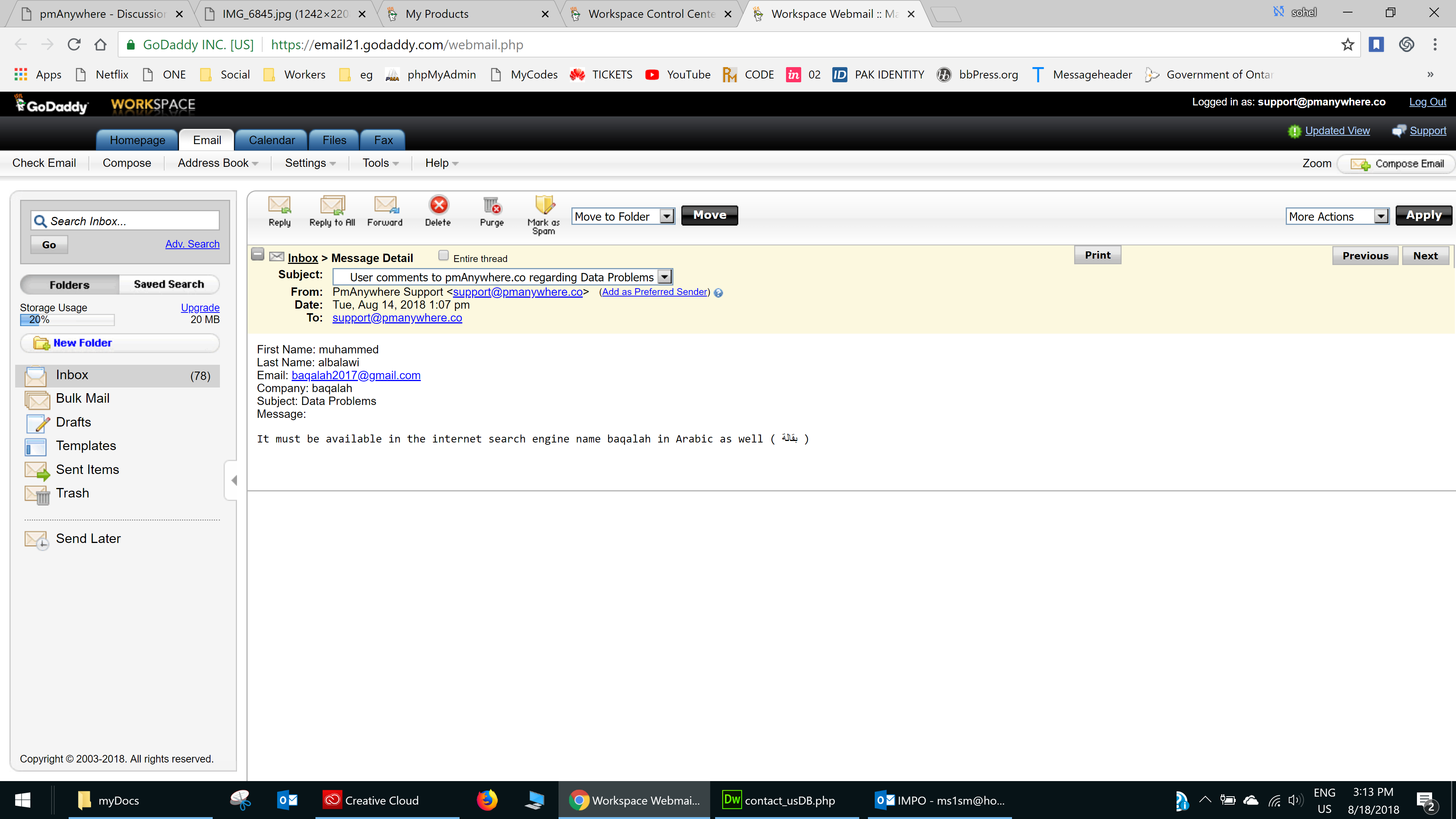Open the Send Later folder
Viewport: 1456px width, 819px height.
click(88, 539)
